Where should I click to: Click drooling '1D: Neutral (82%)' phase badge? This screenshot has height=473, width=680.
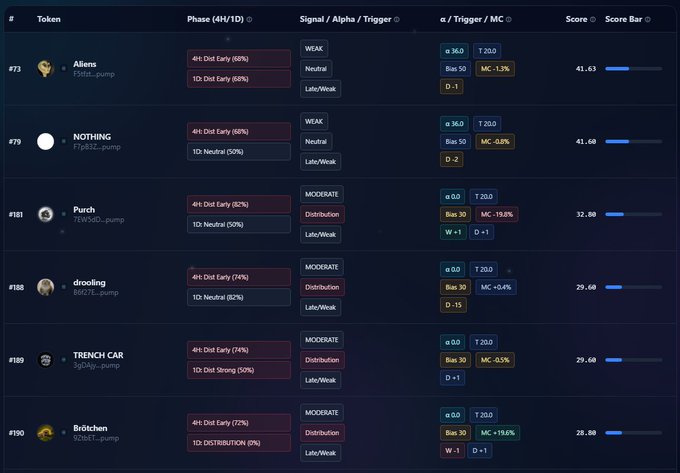pos(239,297)
